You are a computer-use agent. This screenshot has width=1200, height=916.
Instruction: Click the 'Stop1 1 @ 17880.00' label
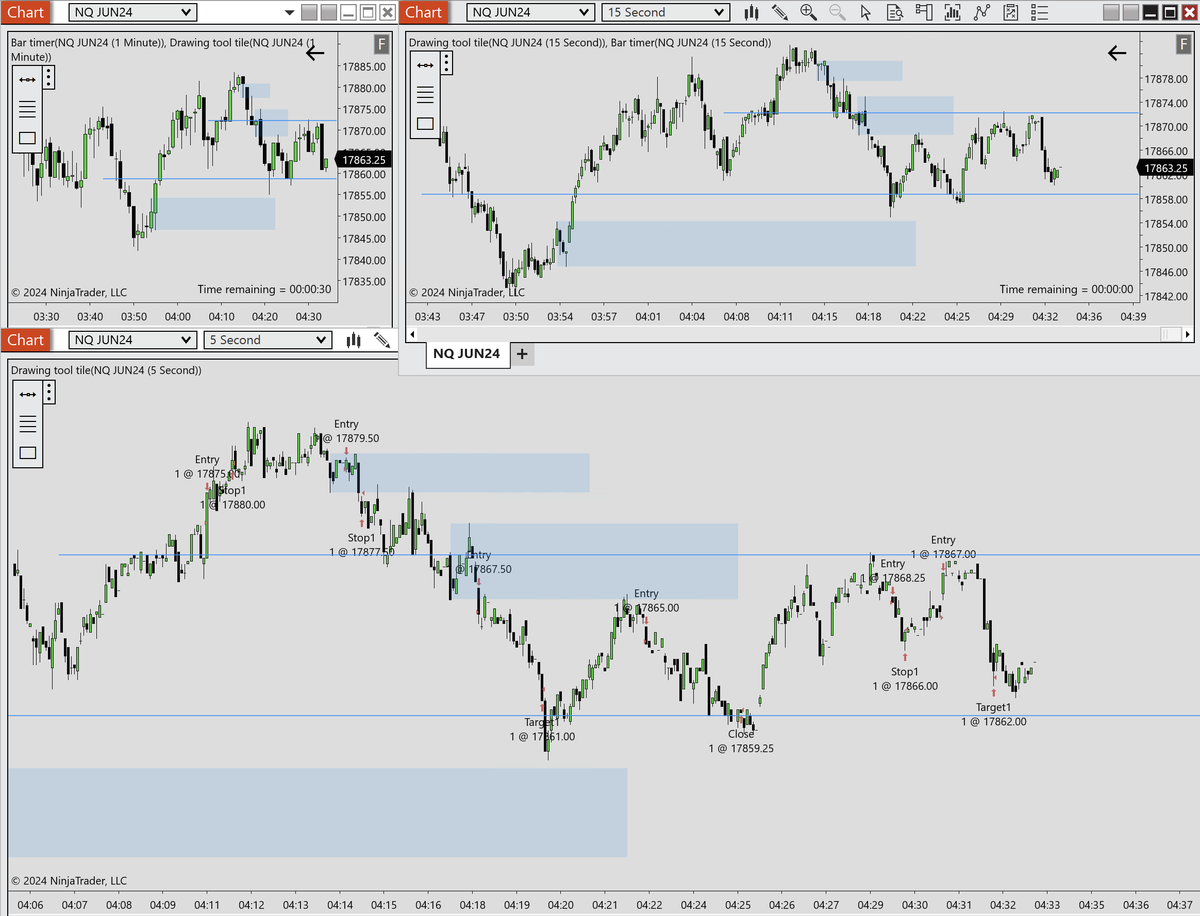point(232,497)
